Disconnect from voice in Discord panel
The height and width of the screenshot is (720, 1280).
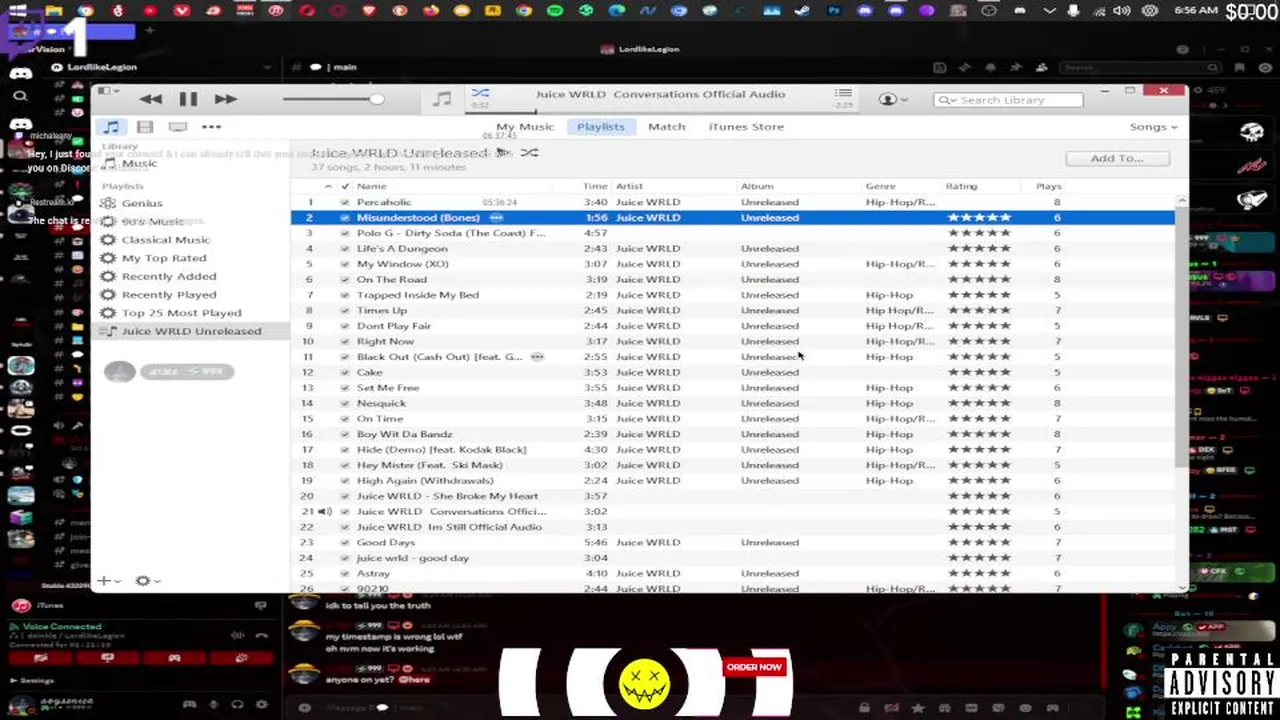coord(261,634)
